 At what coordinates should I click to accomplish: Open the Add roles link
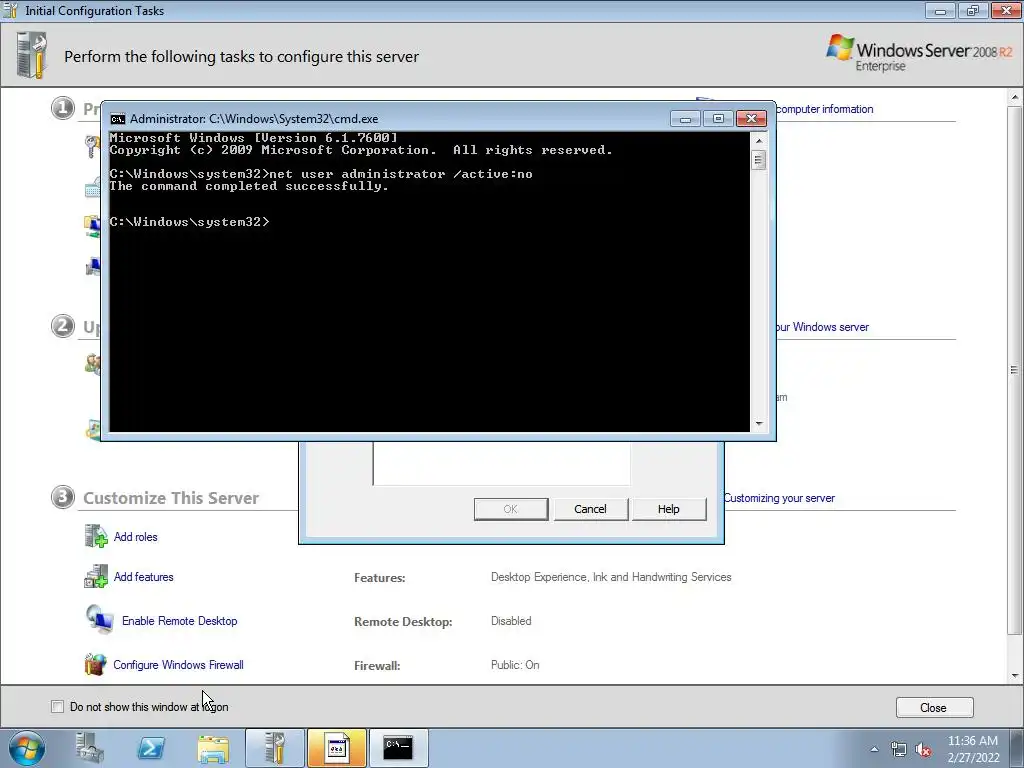click(x=135, y=537)
